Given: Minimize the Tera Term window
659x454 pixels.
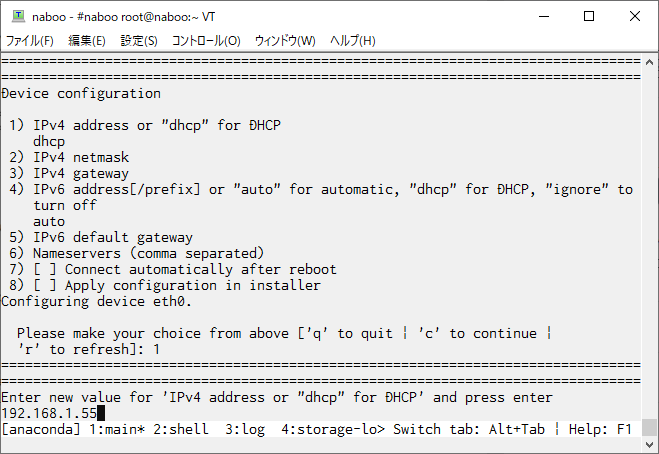Looking at the screenshot, I should 544,16.
